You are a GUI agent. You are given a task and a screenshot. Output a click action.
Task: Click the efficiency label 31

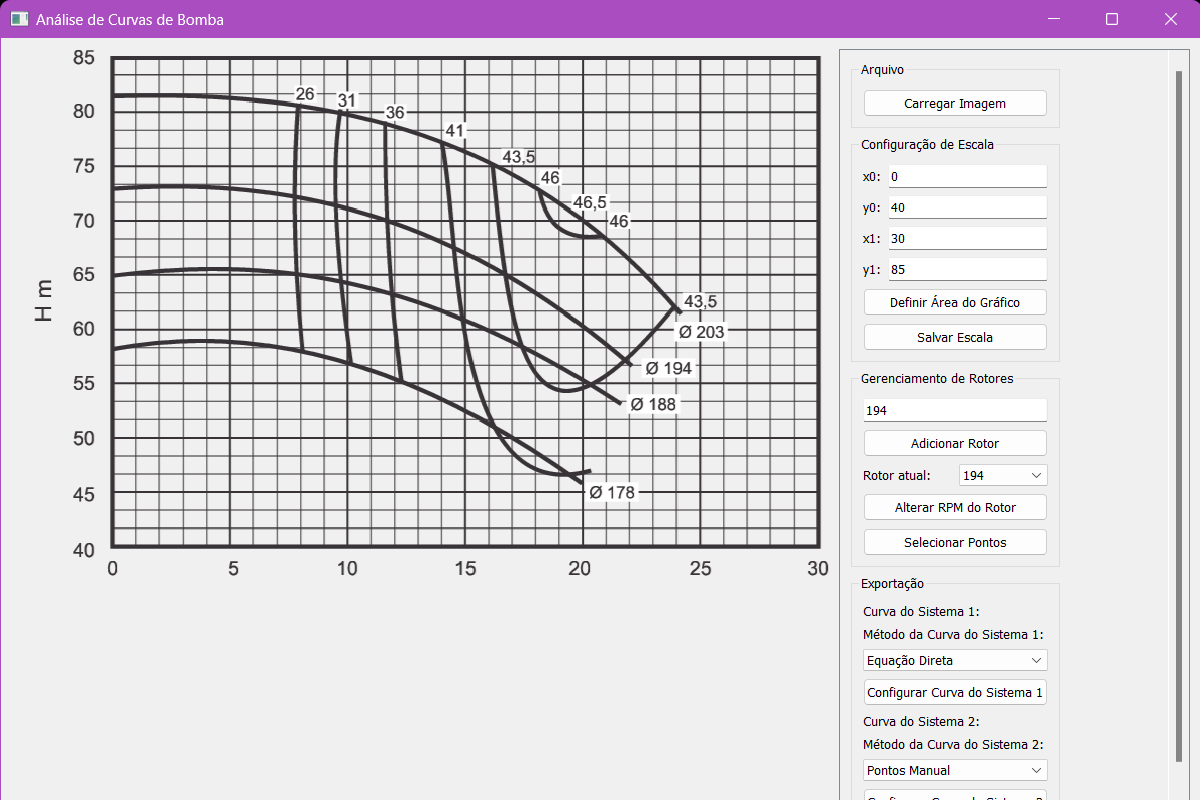pos(347,100)
